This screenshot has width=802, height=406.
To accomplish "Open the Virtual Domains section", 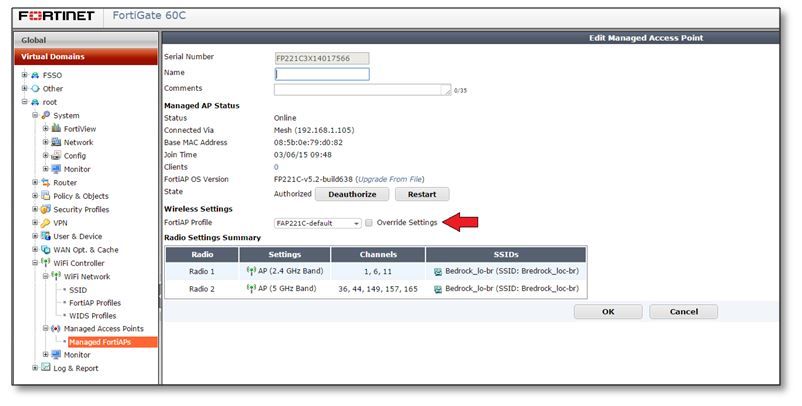I will (x=86, y=57).
